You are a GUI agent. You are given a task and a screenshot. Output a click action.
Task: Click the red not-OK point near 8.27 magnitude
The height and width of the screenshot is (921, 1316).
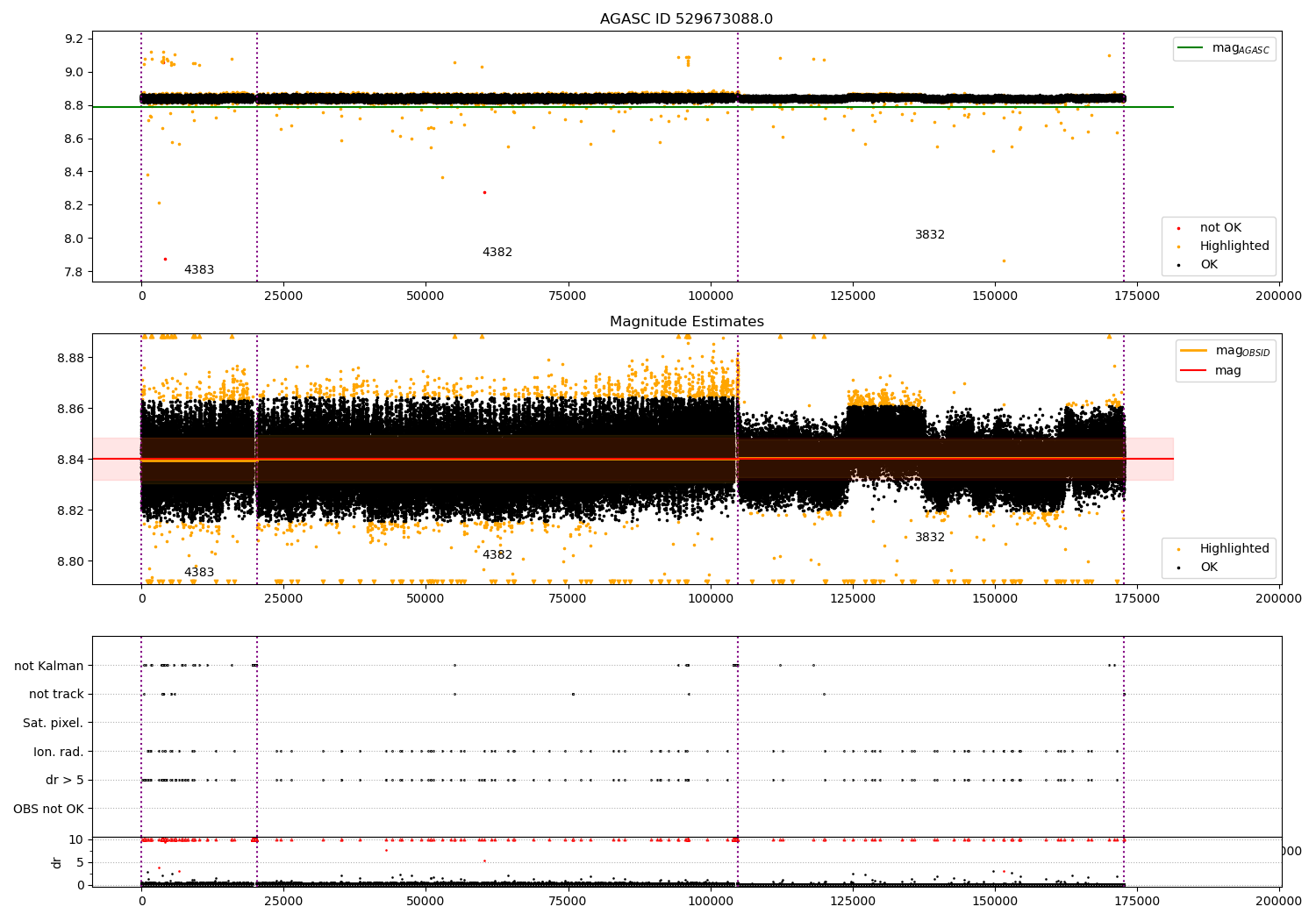[484, 192]
